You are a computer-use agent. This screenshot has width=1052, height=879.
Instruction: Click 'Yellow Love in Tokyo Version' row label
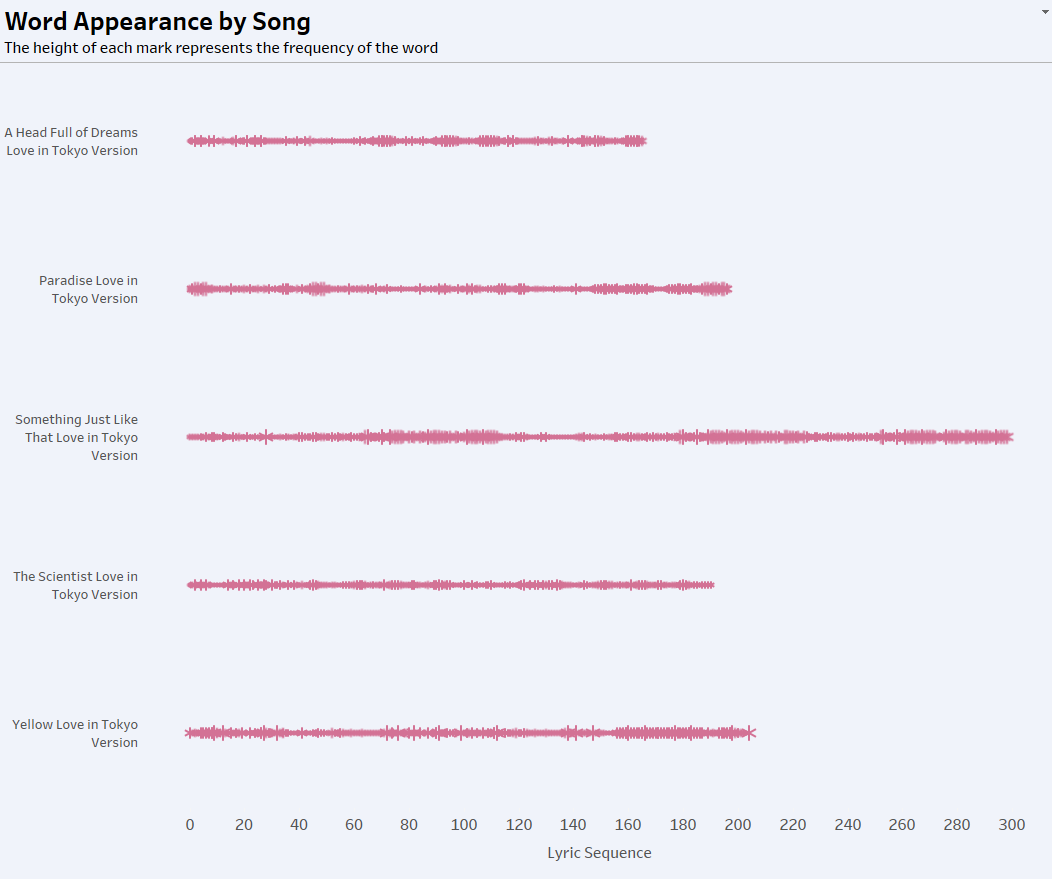76,733
